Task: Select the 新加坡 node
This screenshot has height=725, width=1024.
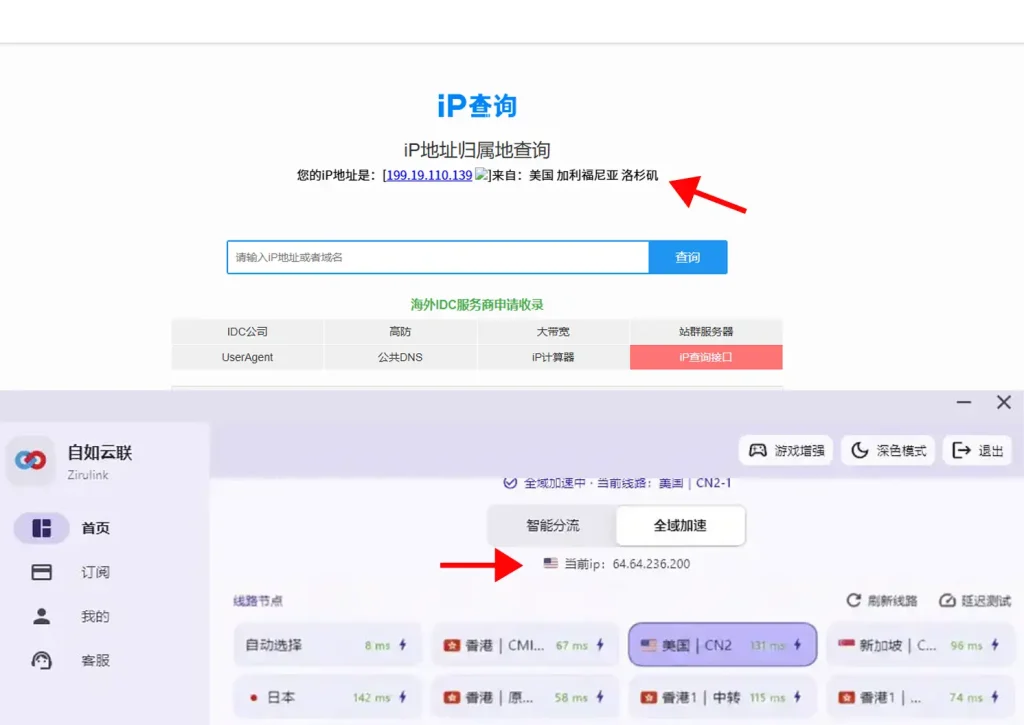Action: [x=920, y=645]
